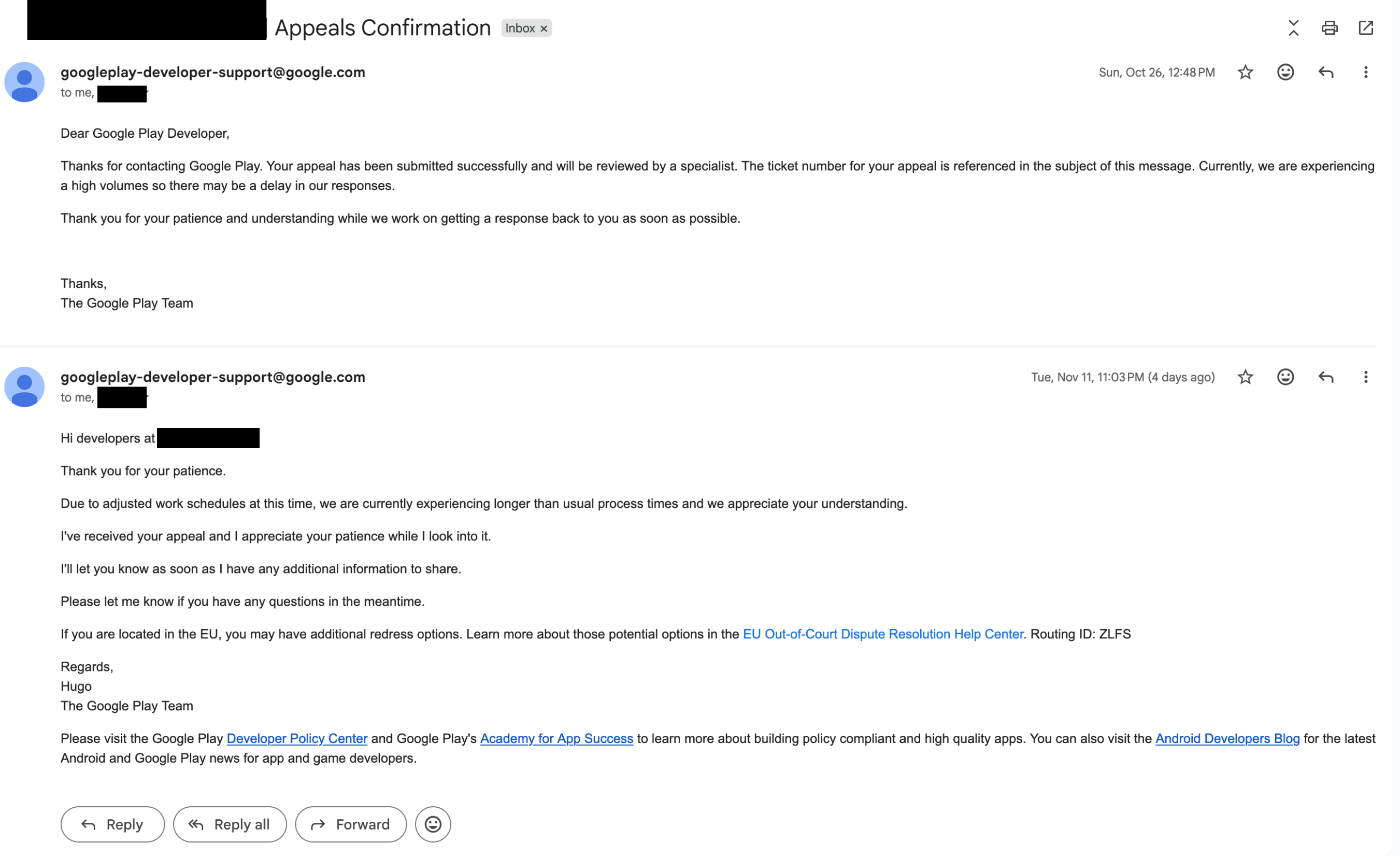Click the Reply all button
This screenshot has height=856, width=1400.
pos(230,824)
